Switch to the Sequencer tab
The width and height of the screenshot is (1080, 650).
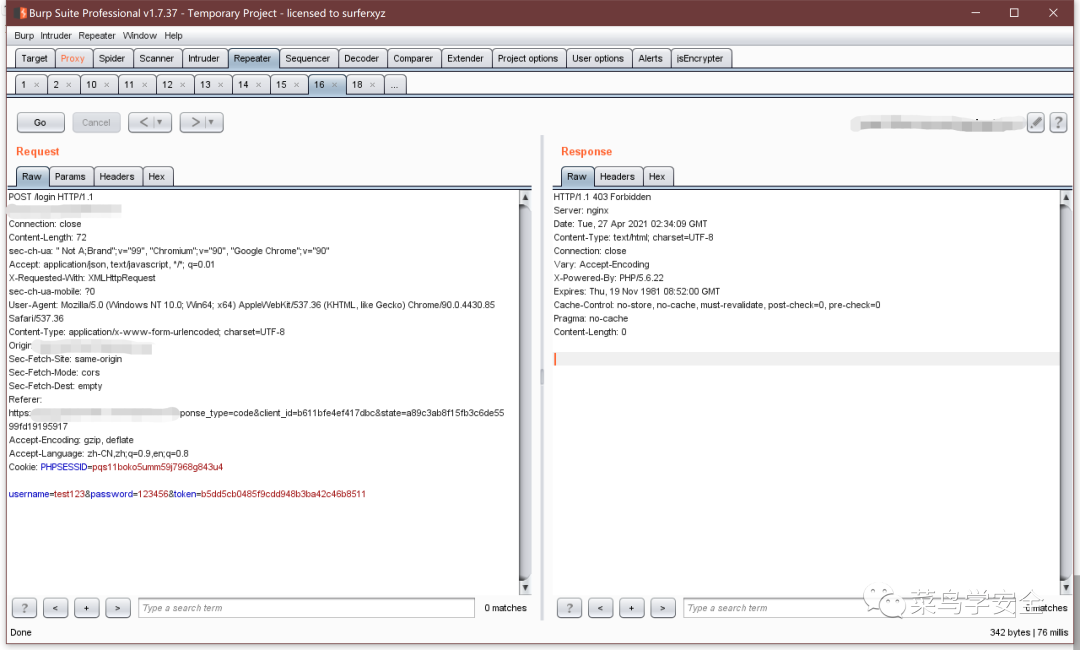coord(307,59)
